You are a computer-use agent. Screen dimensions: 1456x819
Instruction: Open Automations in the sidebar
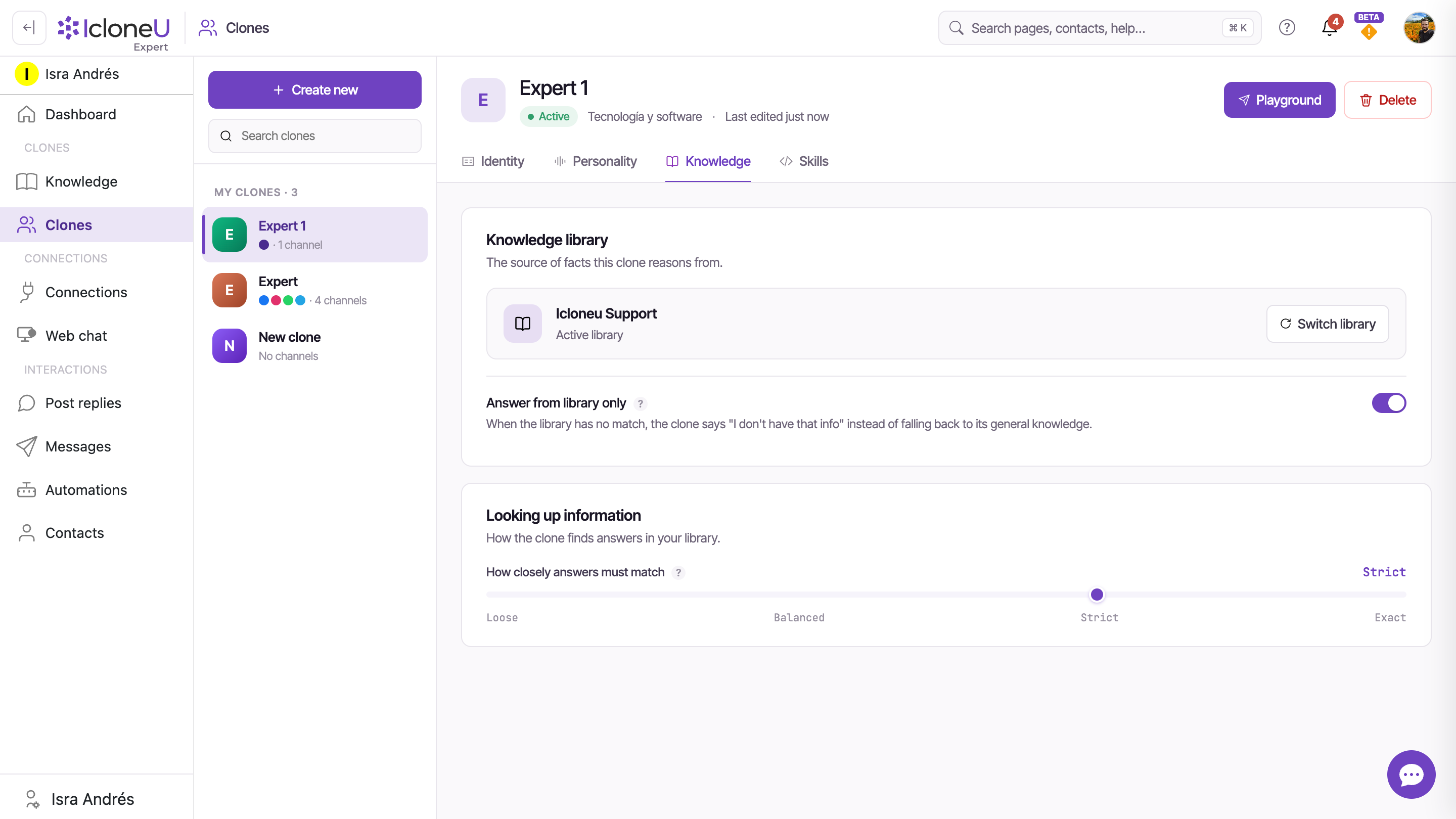[x=97, y=490]
